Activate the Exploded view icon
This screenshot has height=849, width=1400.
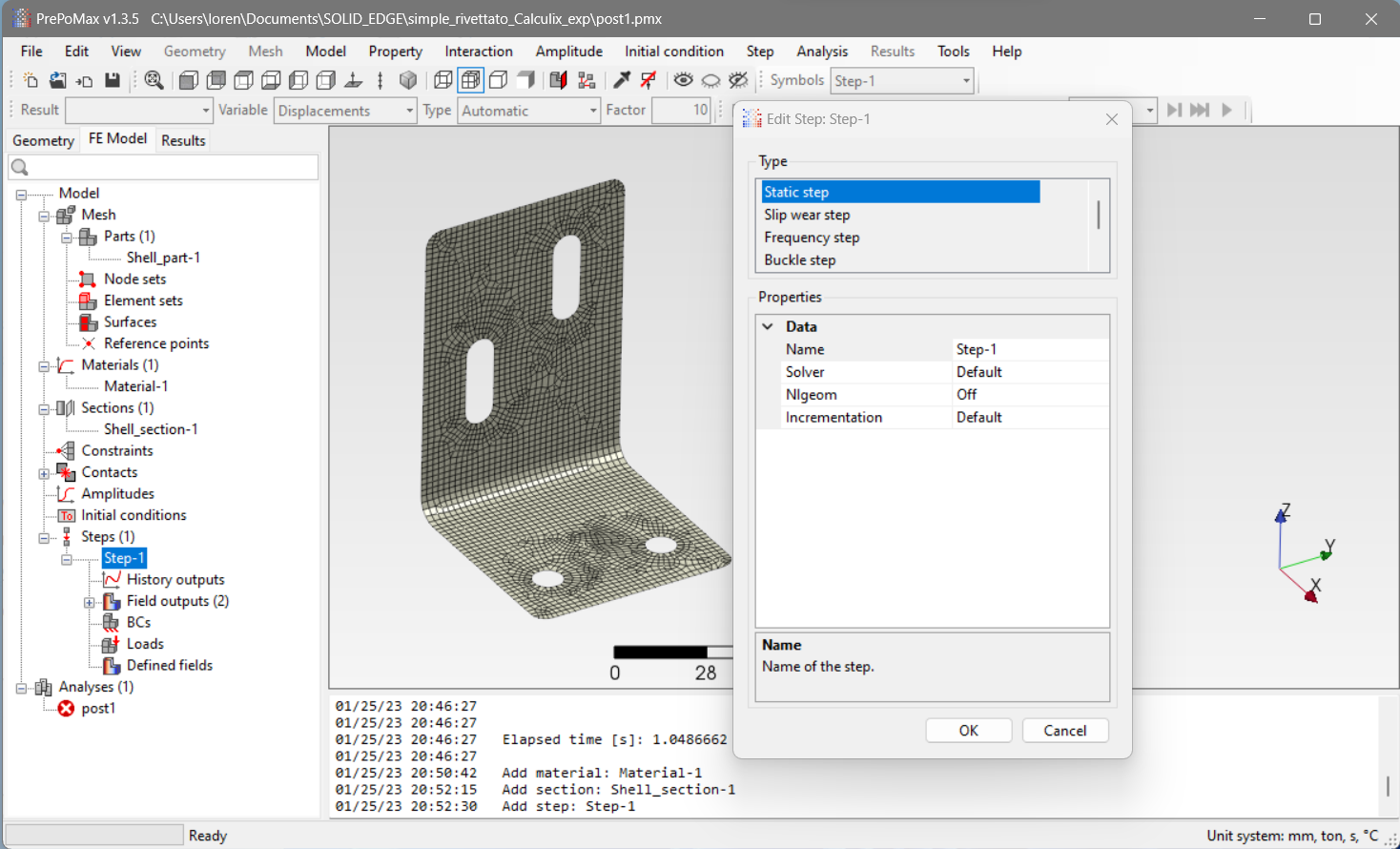587,81
